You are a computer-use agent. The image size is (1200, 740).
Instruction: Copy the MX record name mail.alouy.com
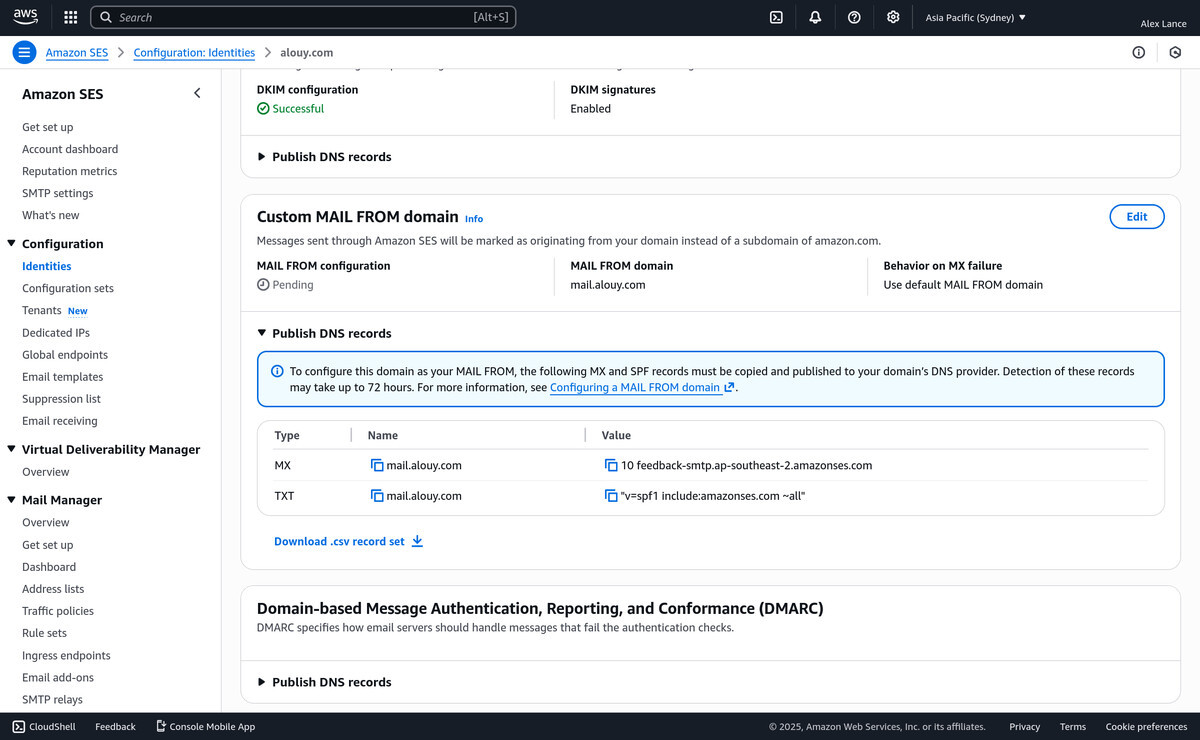click(x=377, y=466)
